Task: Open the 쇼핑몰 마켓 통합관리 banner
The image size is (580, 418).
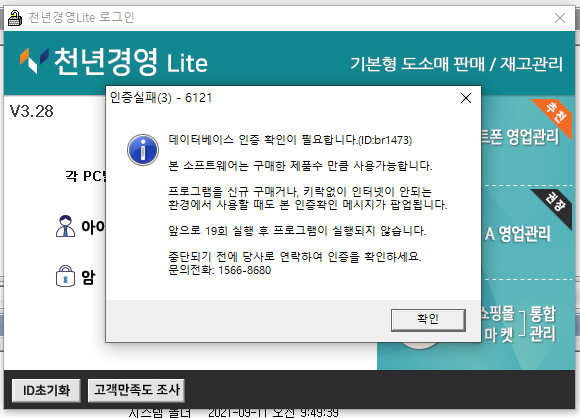Action: [518, 324]
